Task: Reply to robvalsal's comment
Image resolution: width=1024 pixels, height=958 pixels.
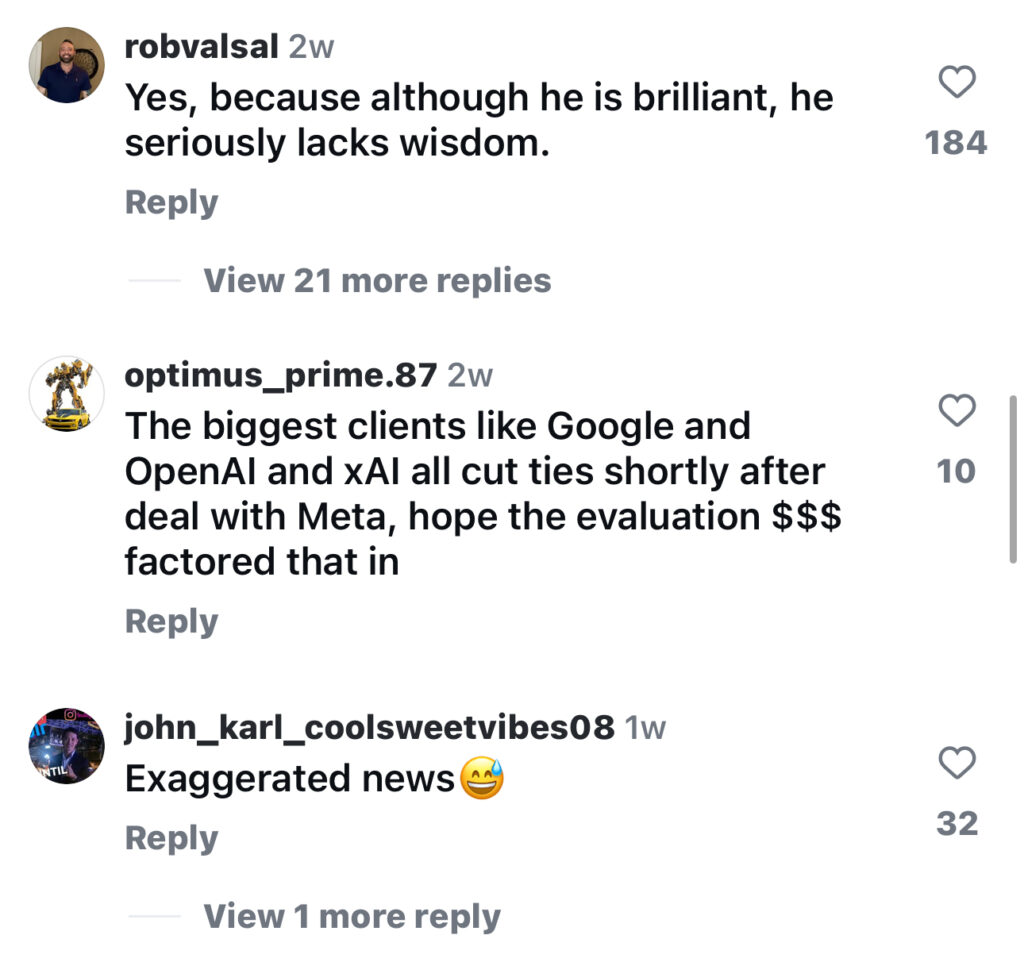Action: coord(171,203)
